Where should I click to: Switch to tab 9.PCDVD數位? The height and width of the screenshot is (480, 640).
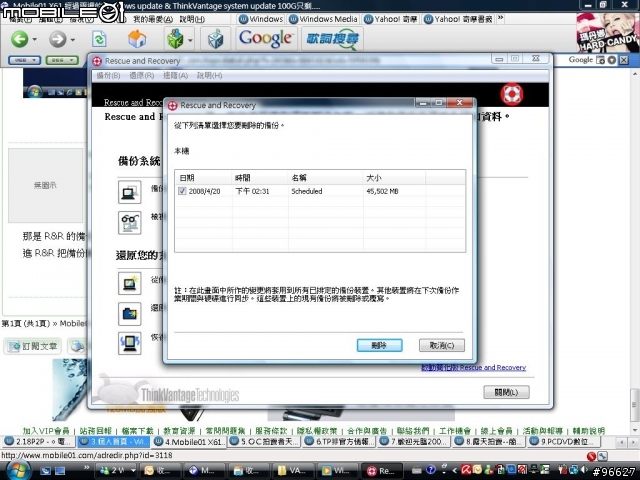click(565, 441)
